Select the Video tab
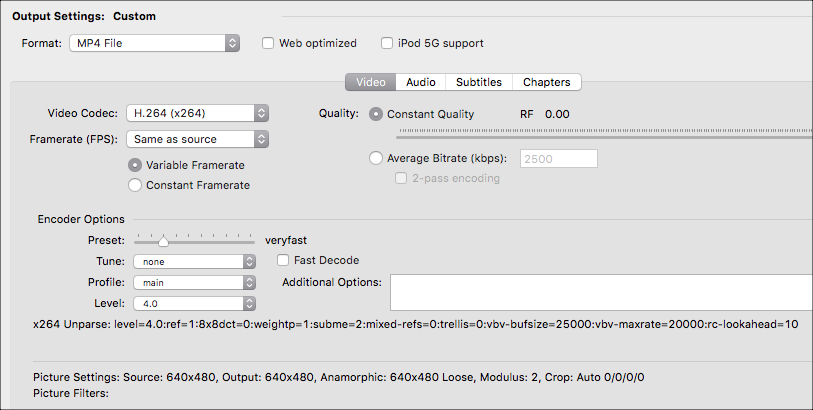The image size is (813, 410). click(x=371, y=82)
